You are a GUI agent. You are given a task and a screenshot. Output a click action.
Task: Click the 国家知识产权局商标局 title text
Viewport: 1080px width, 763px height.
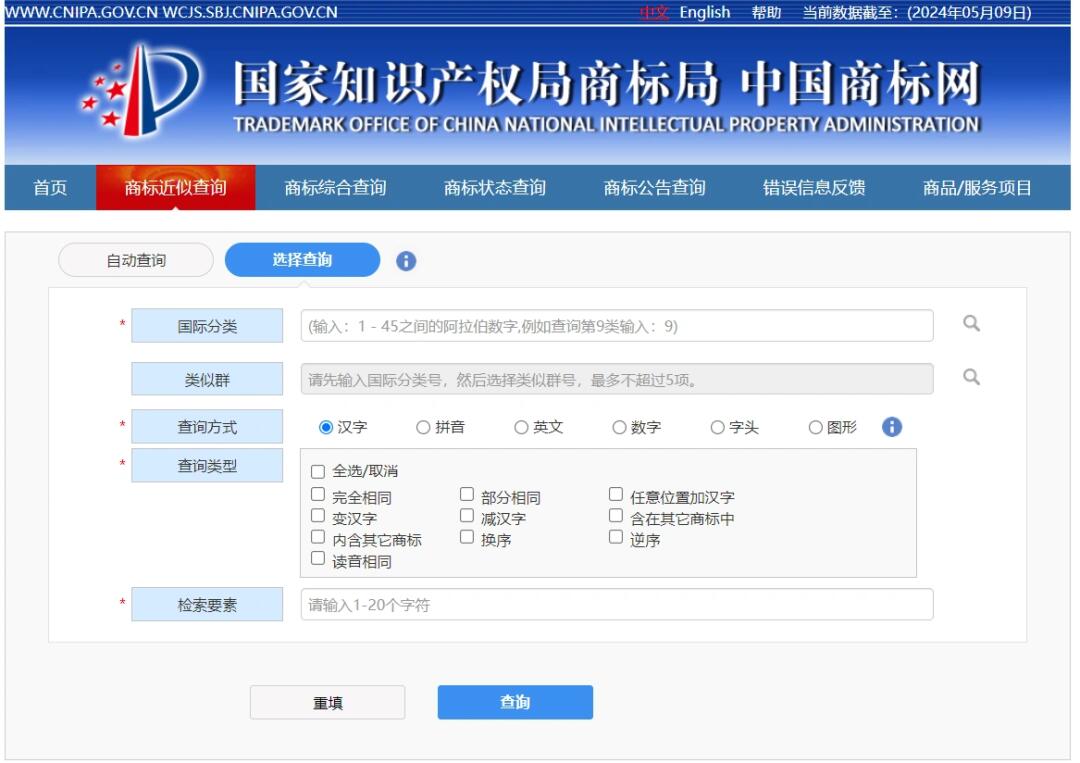click(x=477, y=83)
